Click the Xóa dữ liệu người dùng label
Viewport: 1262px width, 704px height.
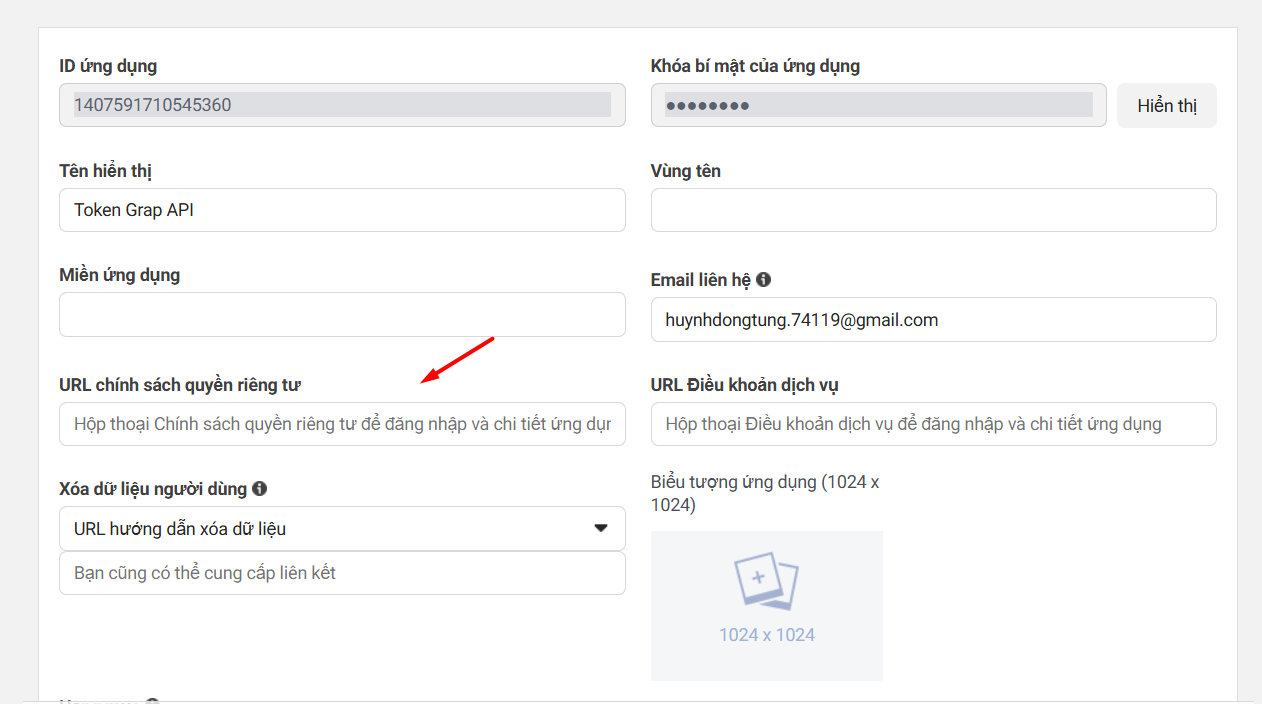point(153,489)
